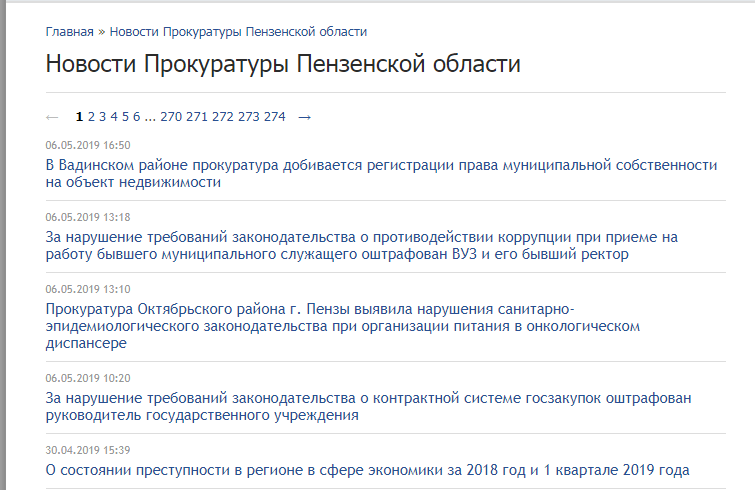Click the page heading Новости Прокуратуры Пензенской области

pyautogui.click(x=283, y=64)
